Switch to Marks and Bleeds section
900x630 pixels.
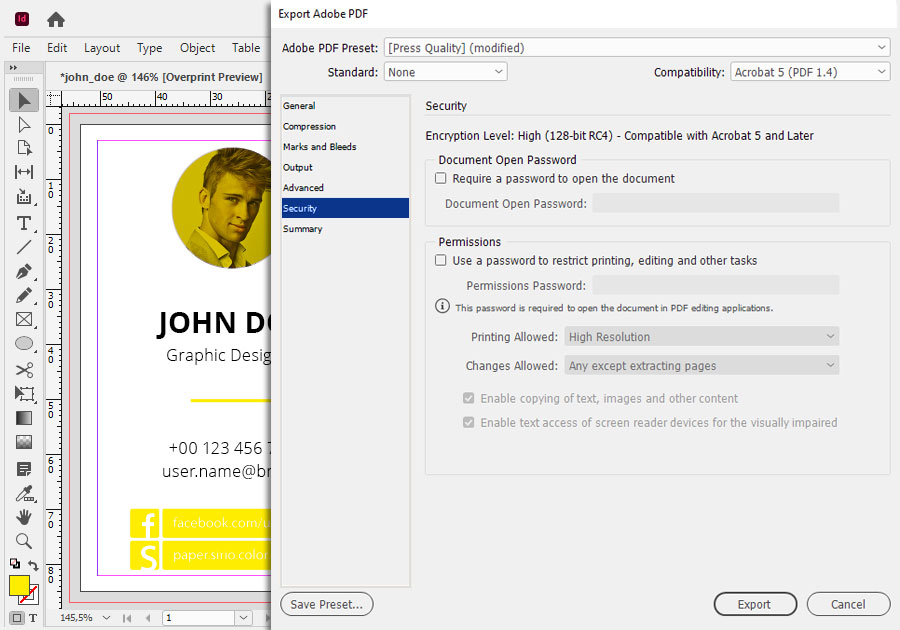click(345, 147)
